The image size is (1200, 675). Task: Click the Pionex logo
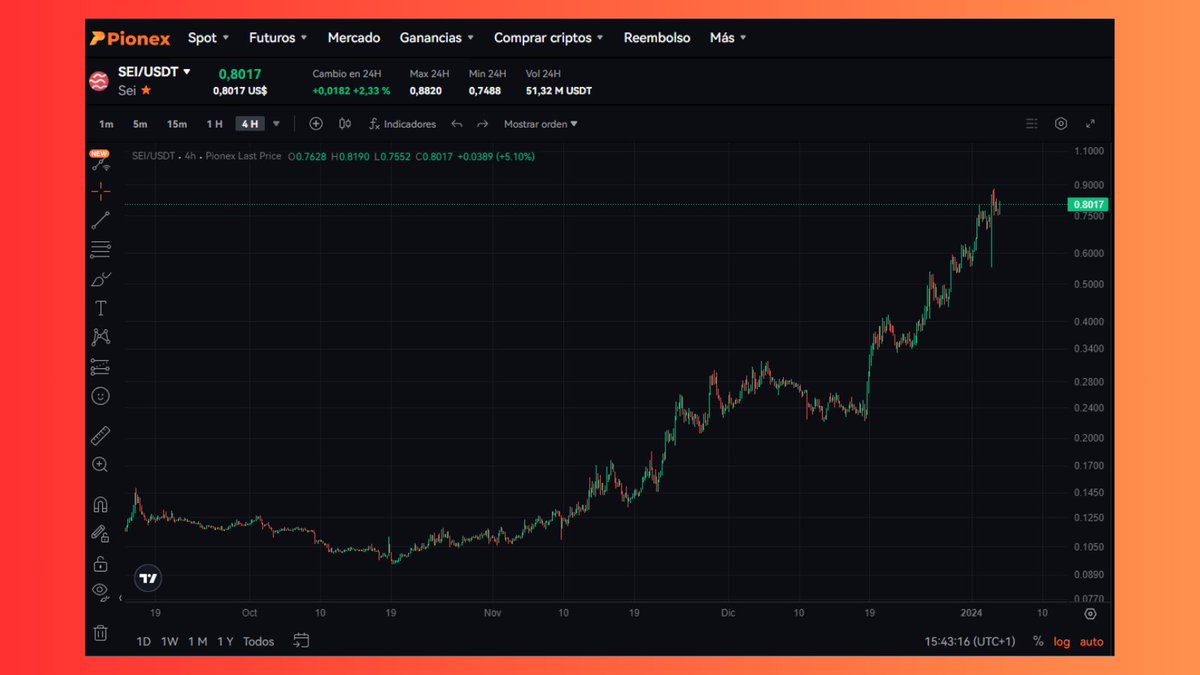click(130, 38)
